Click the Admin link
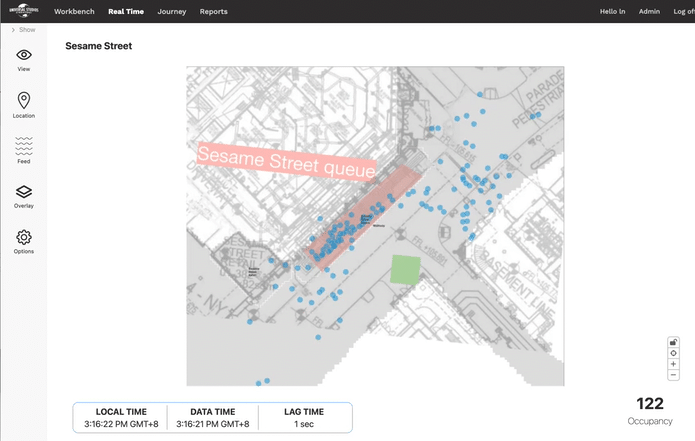This screenshot has height=441, width=695. pyautogui.click(x=649, y=12)
